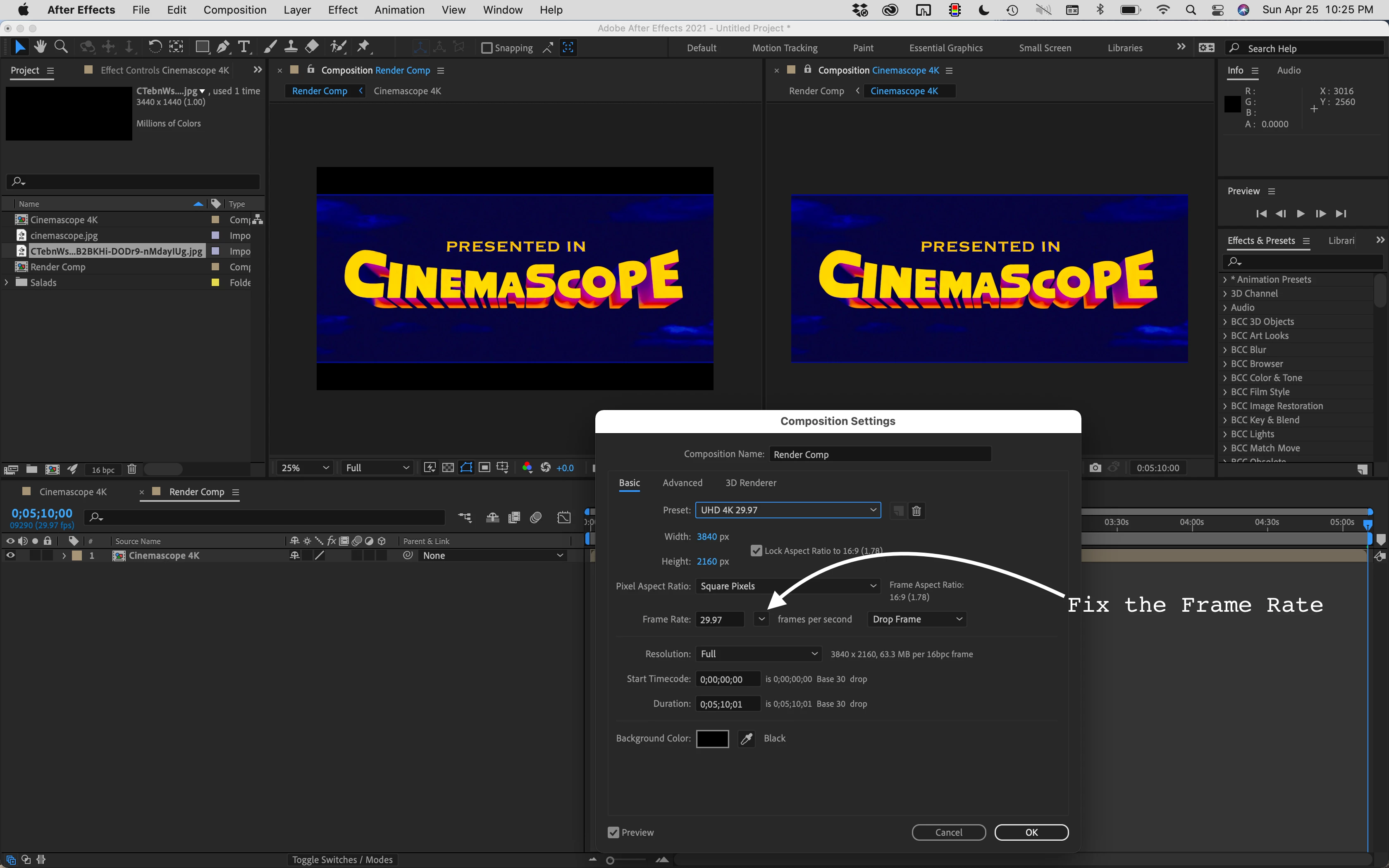The height and width of the screenshot is (868, 1389).
Task: Select the Puppet Pin tool
Action: click(x=363, y=47)
